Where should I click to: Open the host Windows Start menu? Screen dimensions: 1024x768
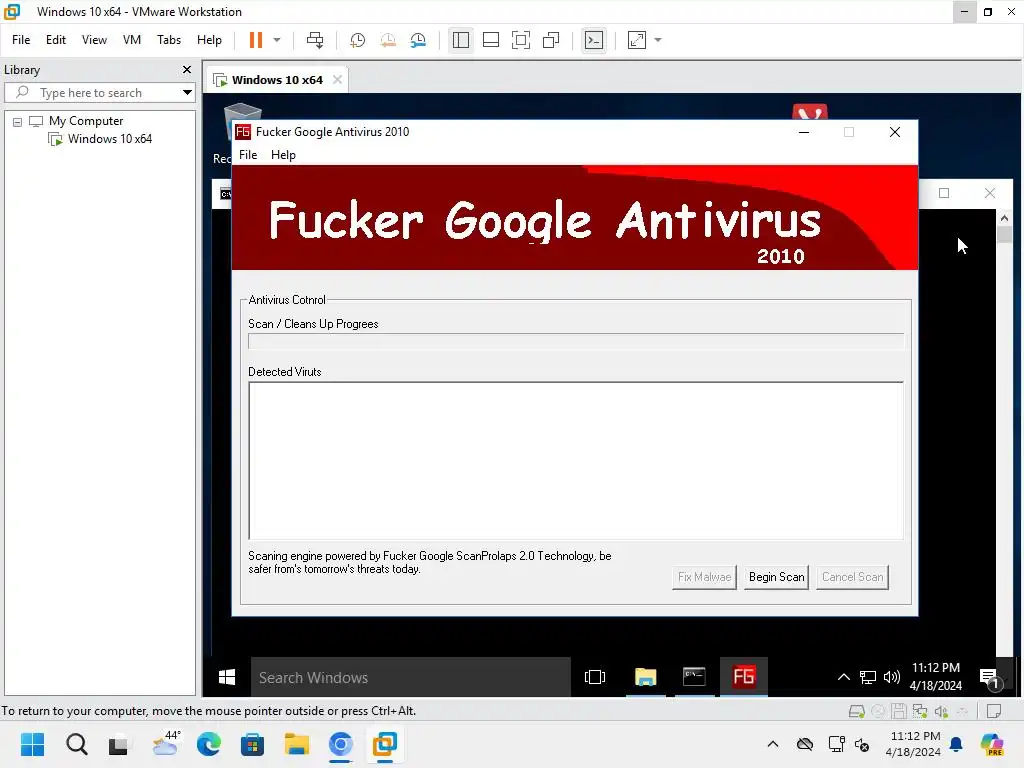pyautogui.click(x=32, y=744)
